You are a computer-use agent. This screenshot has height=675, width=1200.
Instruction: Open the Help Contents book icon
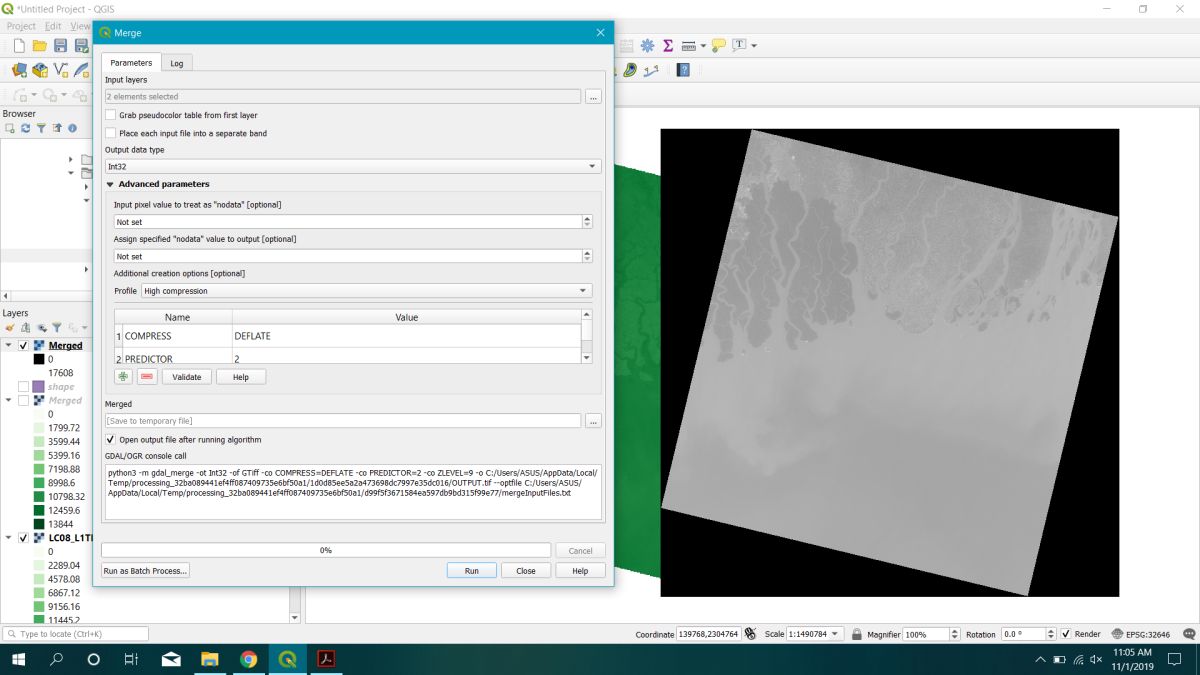[683, 70]
